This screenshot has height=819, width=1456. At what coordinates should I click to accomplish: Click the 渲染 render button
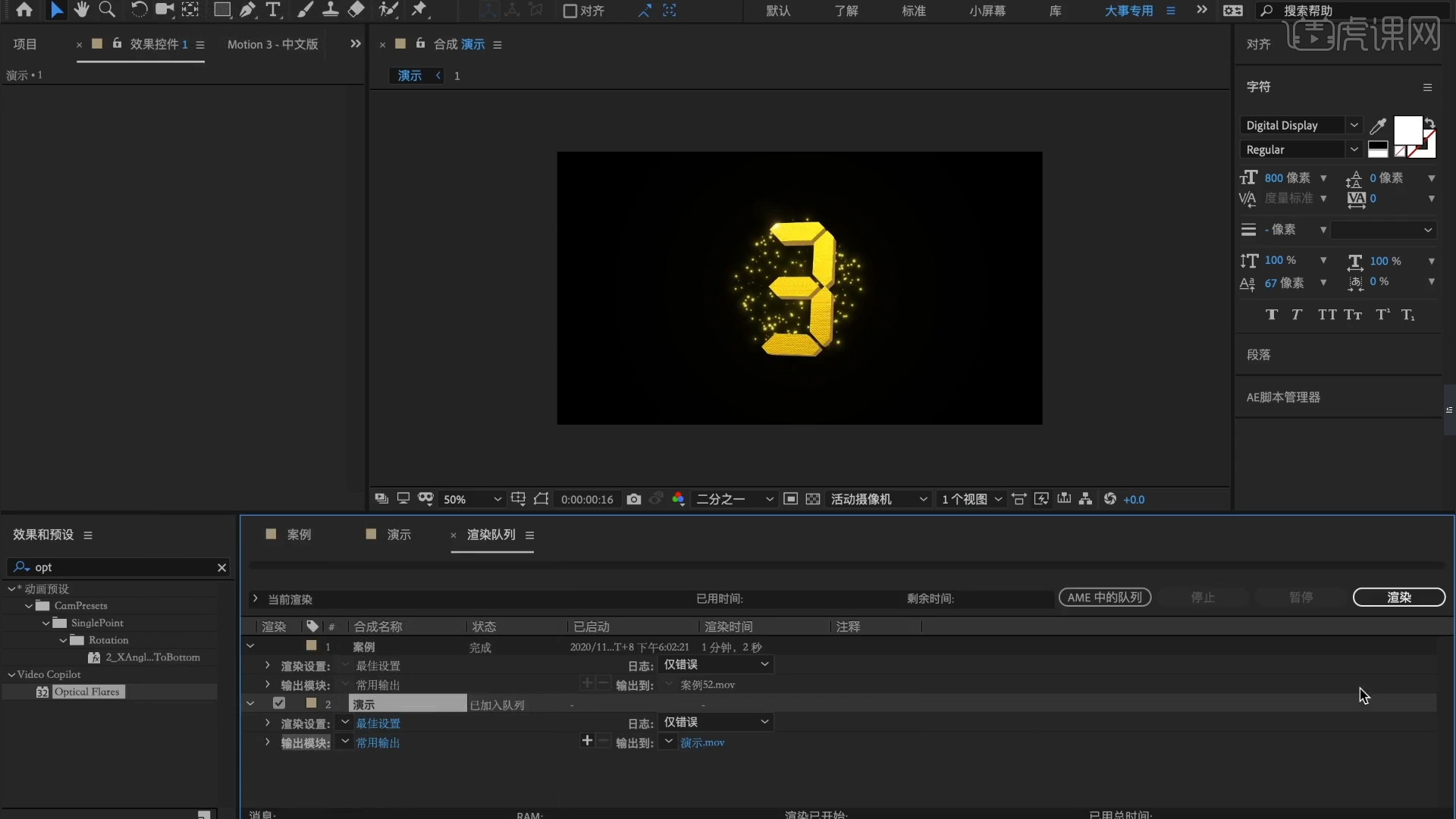tap(1399, 598)
